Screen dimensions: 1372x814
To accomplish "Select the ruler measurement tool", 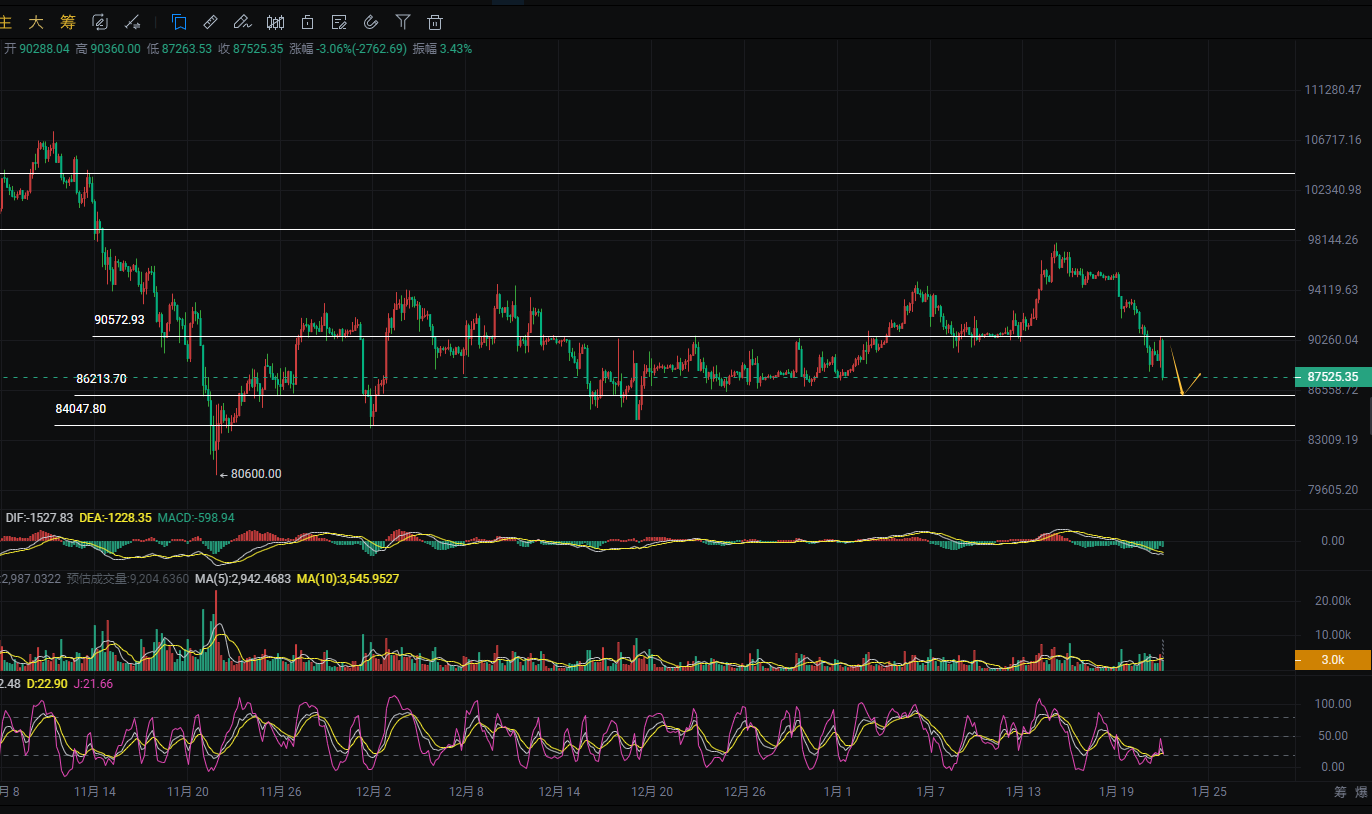I will [x=210, y=21].
